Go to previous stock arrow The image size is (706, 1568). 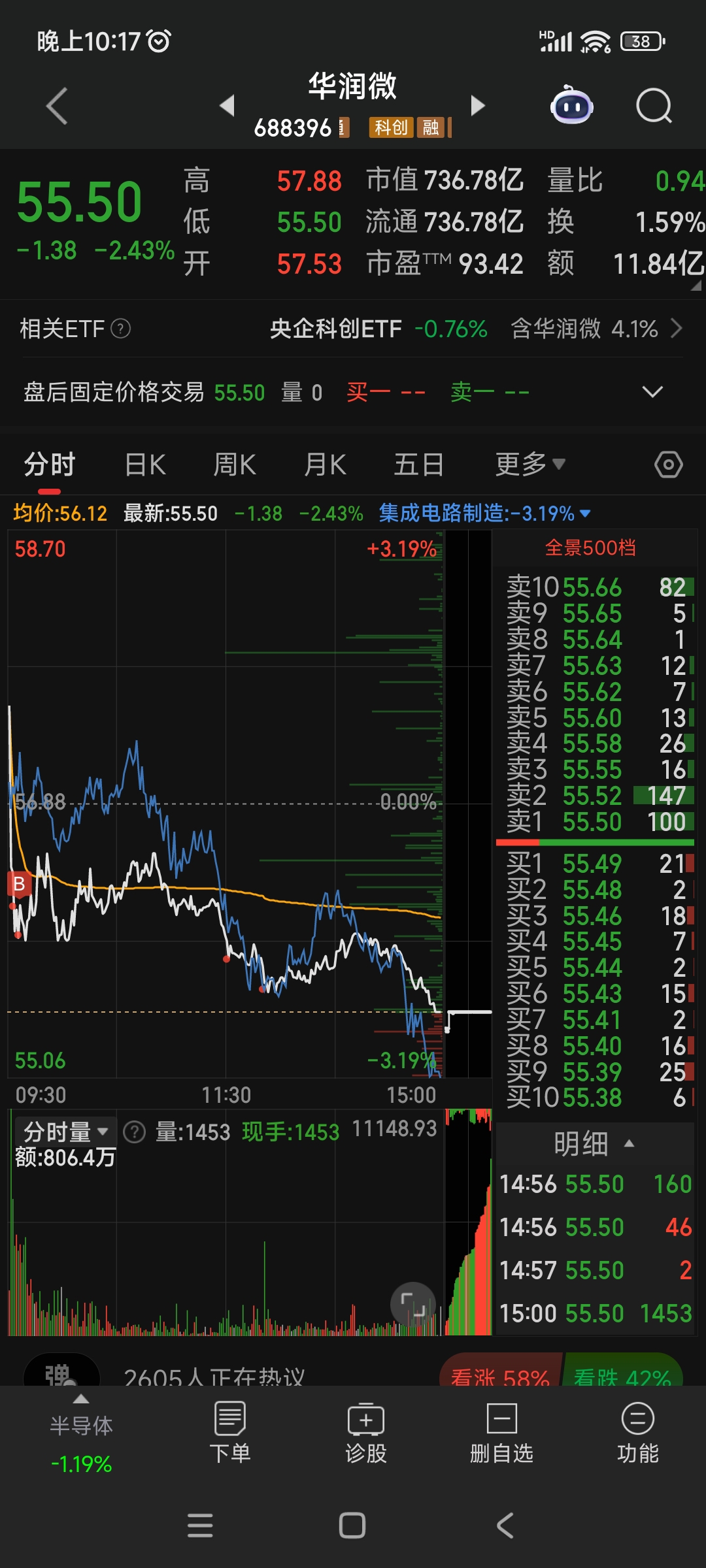click(x=227, y=105)
